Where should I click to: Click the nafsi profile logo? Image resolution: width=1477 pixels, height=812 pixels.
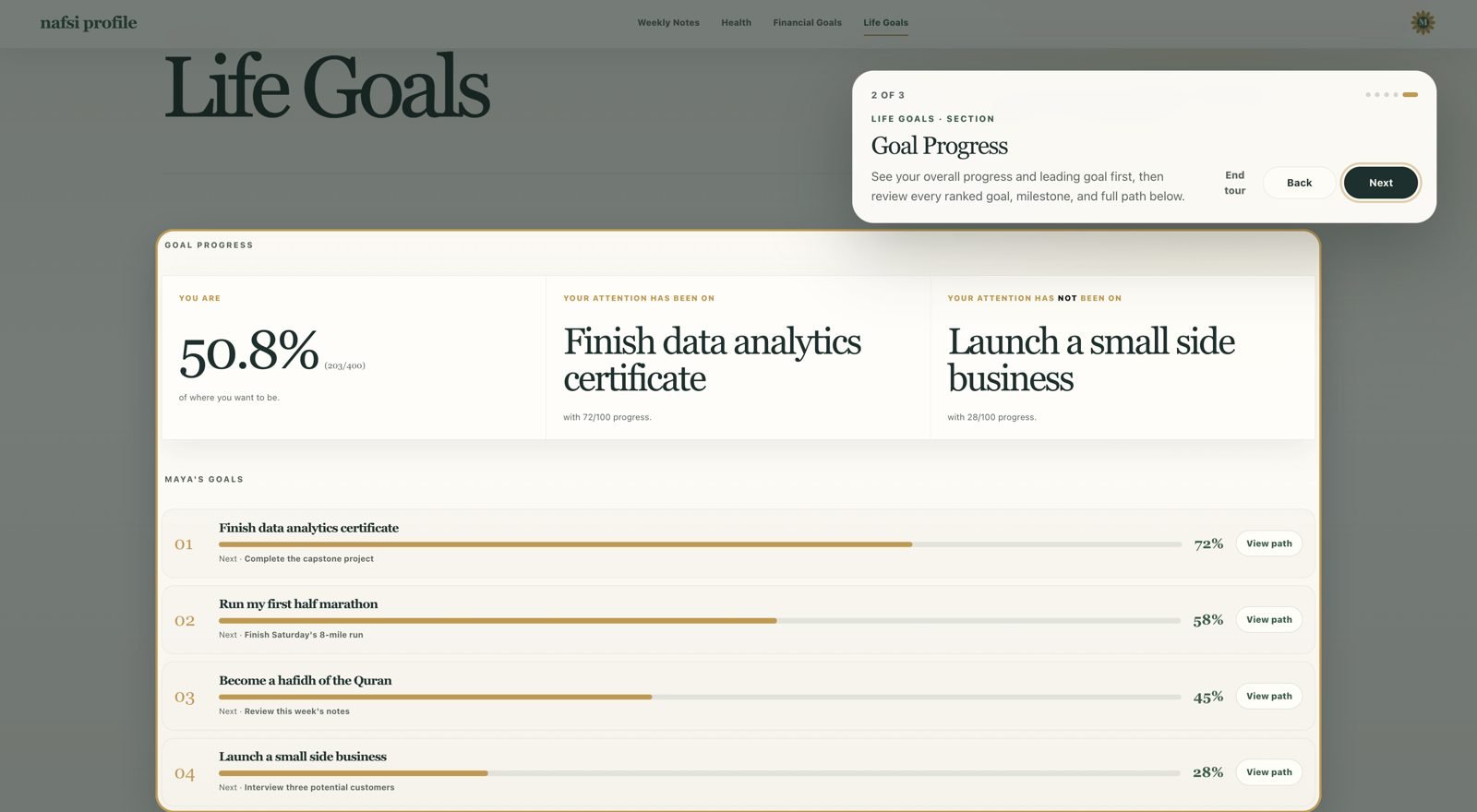click(x=89, y=22)
